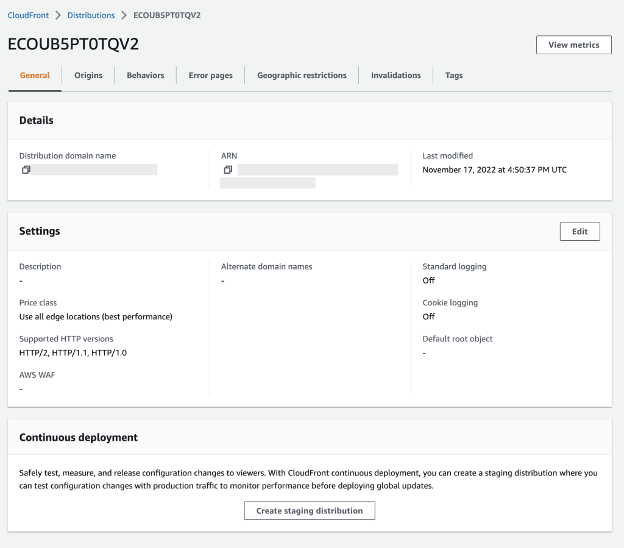This screenshot has height=548, width=624.
Task: Click Create staging distribution button
Action: pos(309,510)
